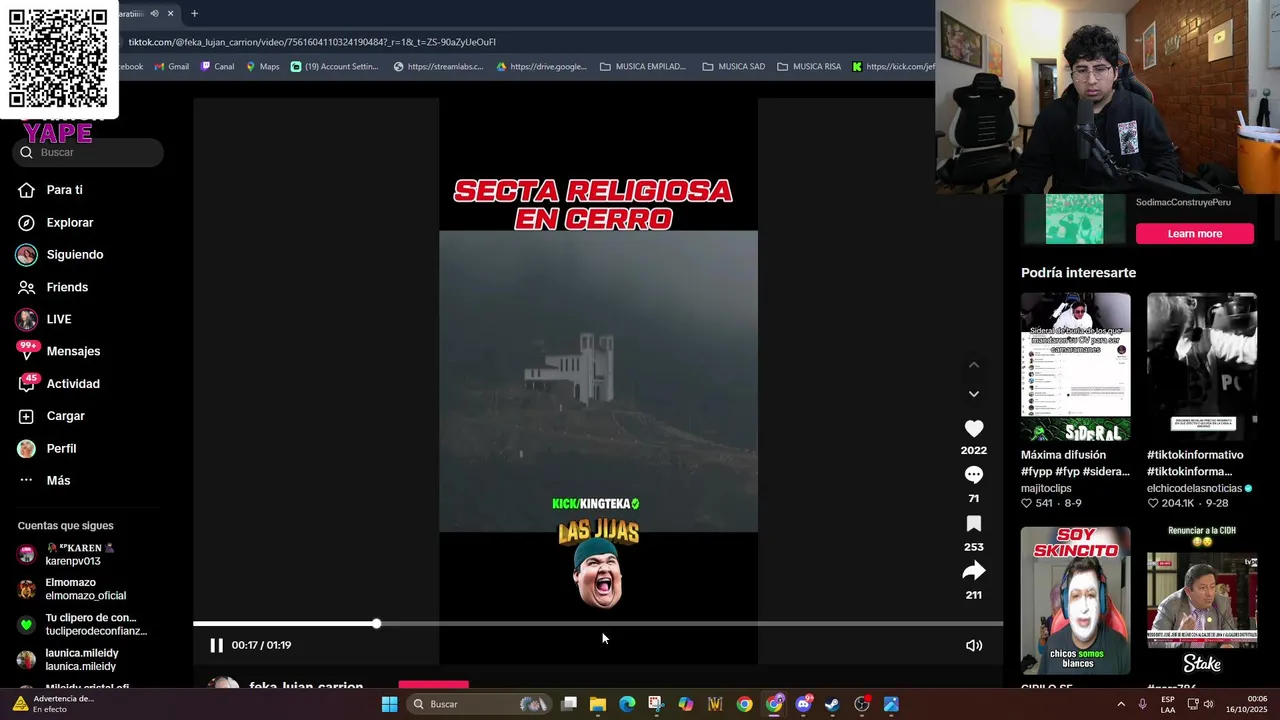Show hidden system tray icons
This screenshot has width=1280, height=720.
coord(1120,704)
